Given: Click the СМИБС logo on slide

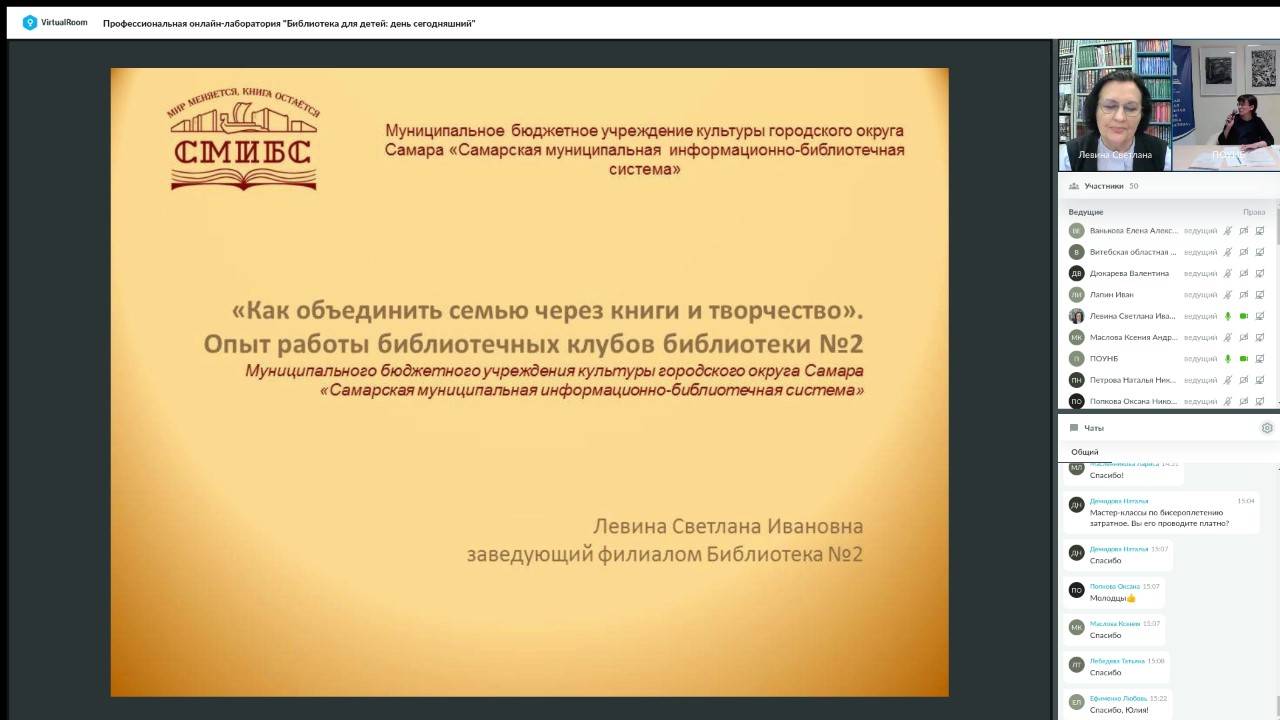Looking at the screenshot, I should pos(243,138).
